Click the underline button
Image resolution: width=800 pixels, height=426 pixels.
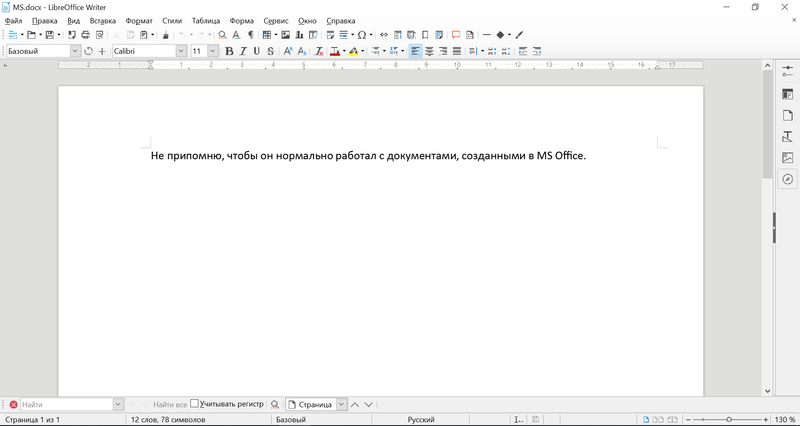[257, 51]
